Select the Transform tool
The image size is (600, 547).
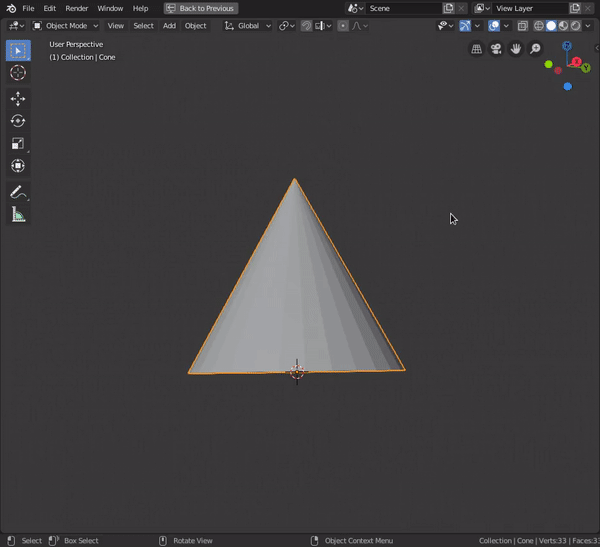click(x=18, y=166)
